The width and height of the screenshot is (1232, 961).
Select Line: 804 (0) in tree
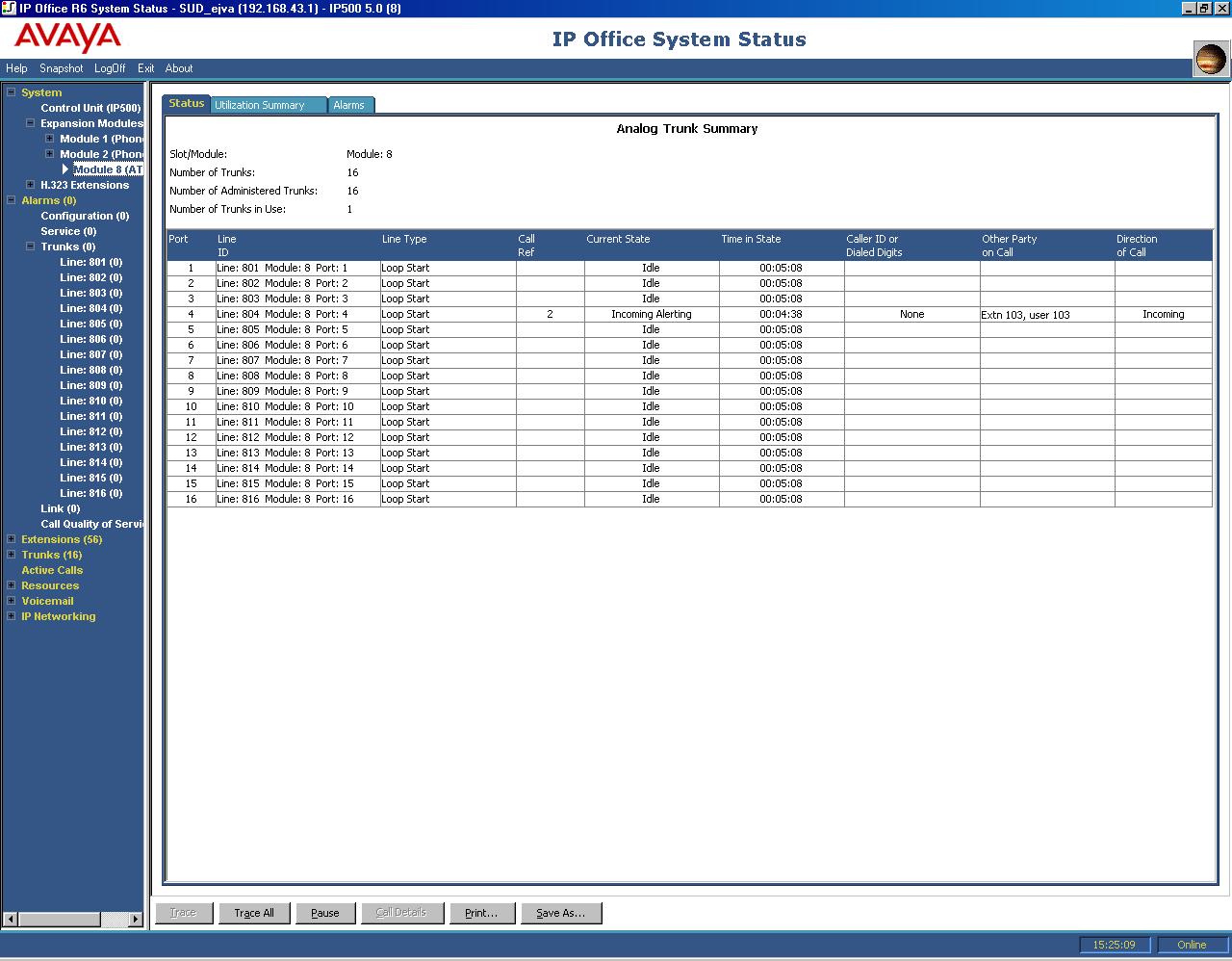91,308
